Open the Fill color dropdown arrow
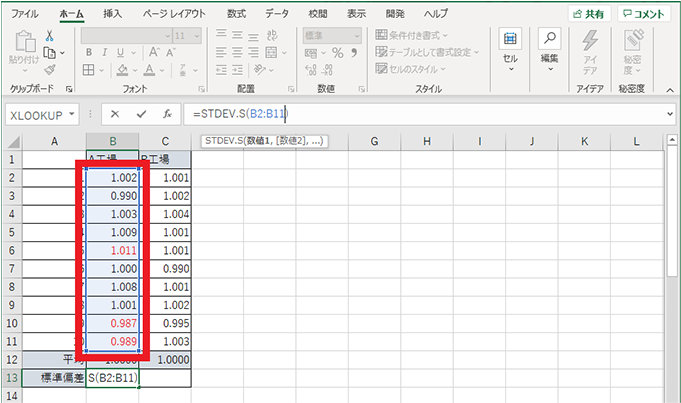Screen dimensions: 681x403 pyautogui.click(x=135, y=70)
